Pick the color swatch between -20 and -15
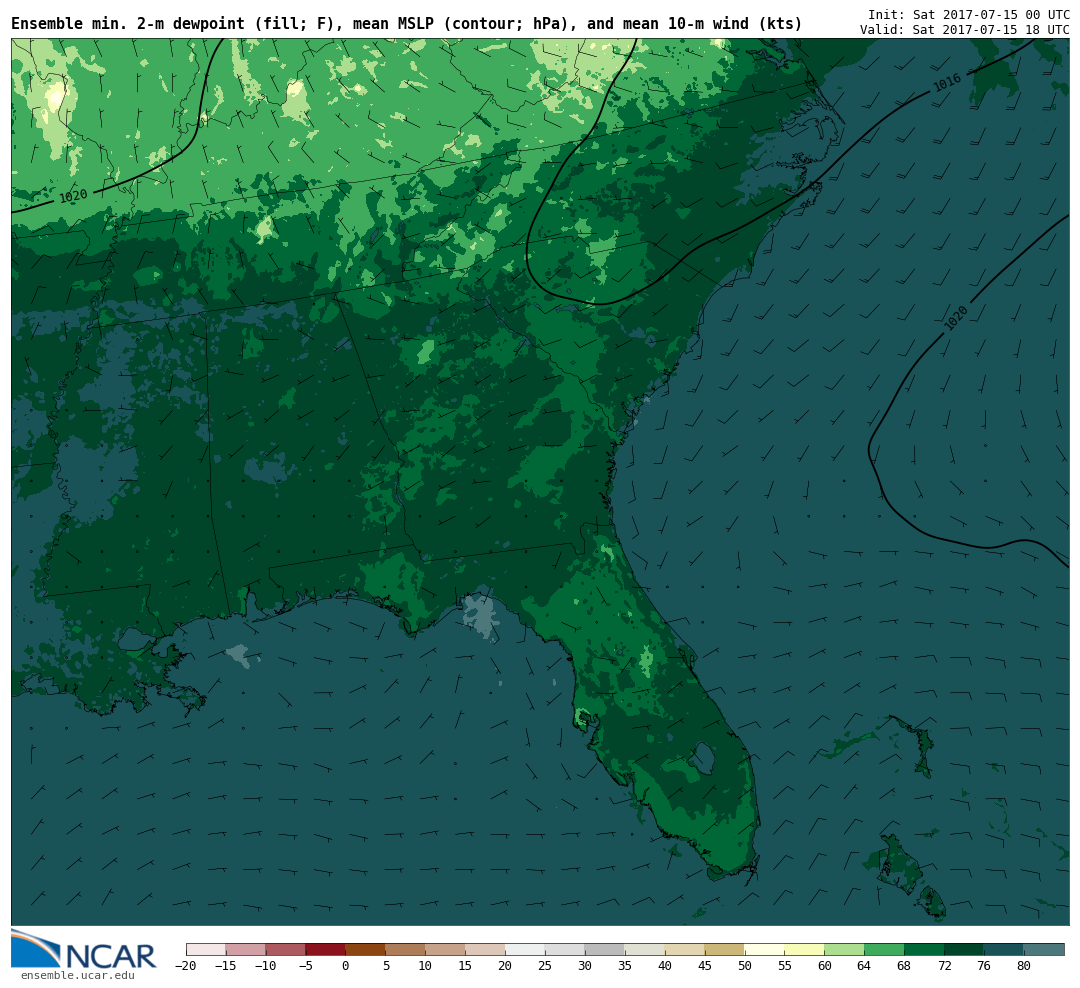The width and height of the screenshot is (1080, 988). [x=206, y=949]
